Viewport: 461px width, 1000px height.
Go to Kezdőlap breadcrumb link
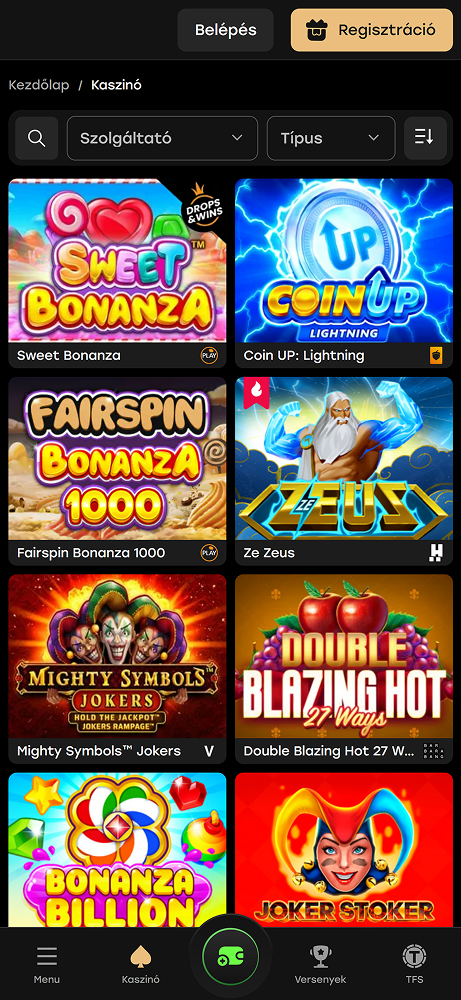click(39, 85)
